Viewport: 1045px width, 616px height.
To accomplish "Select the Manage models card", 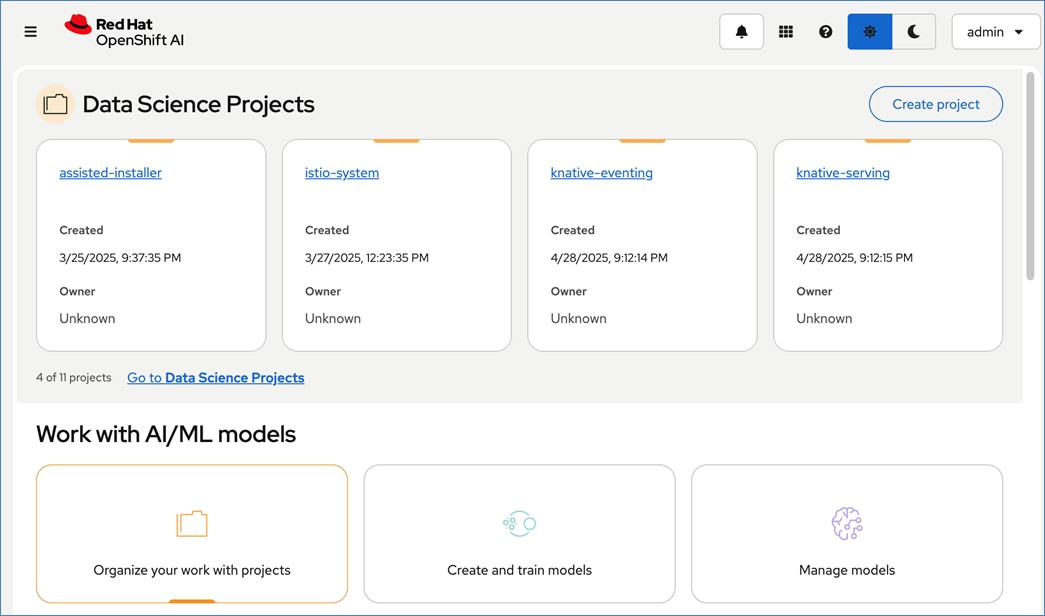I will click(847, 534).
